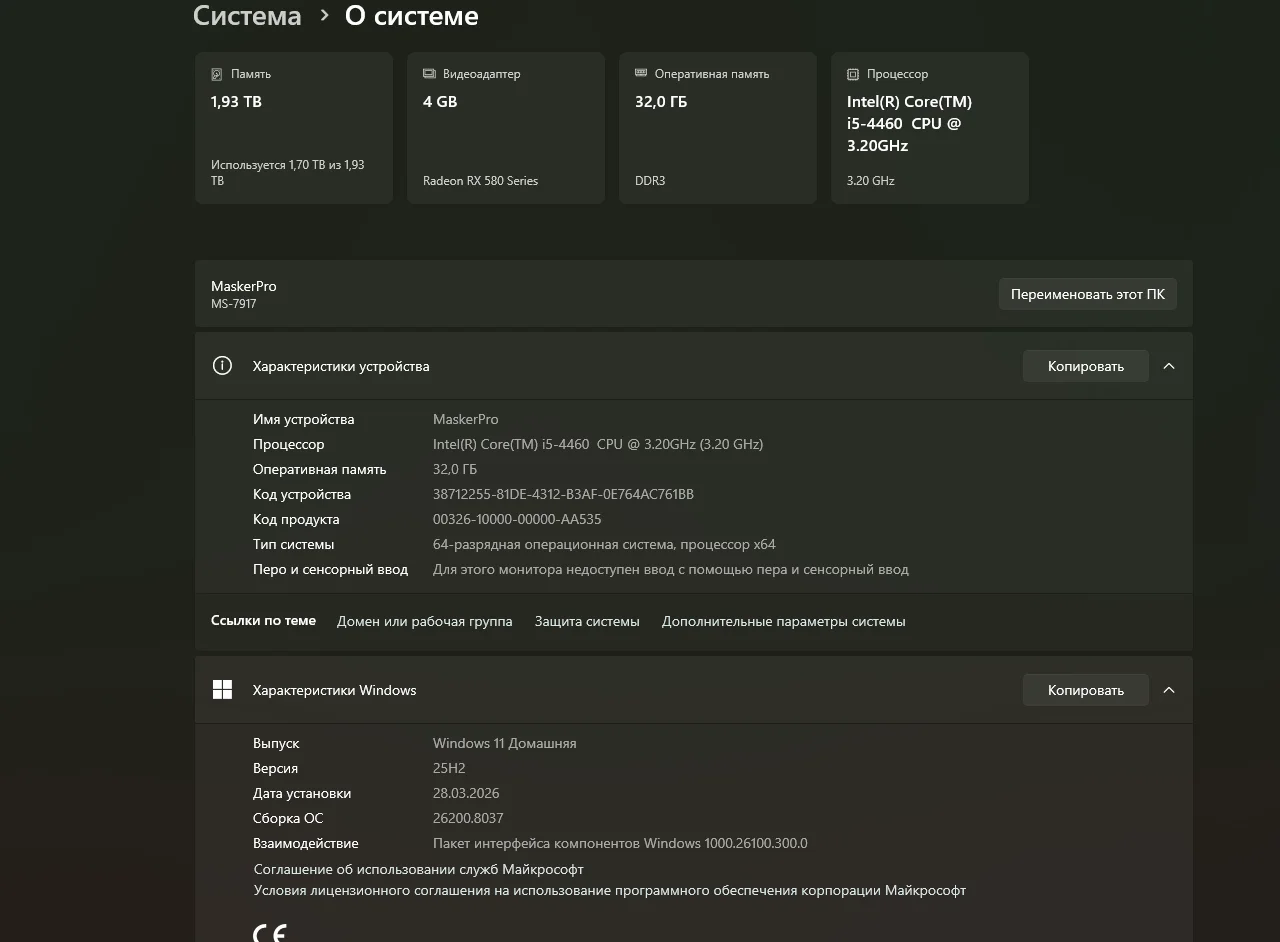Viewport: 1280px width, 942px height.
Task: Open Соглашение об использовании служб Майкрософт
Action: point(419,869)
